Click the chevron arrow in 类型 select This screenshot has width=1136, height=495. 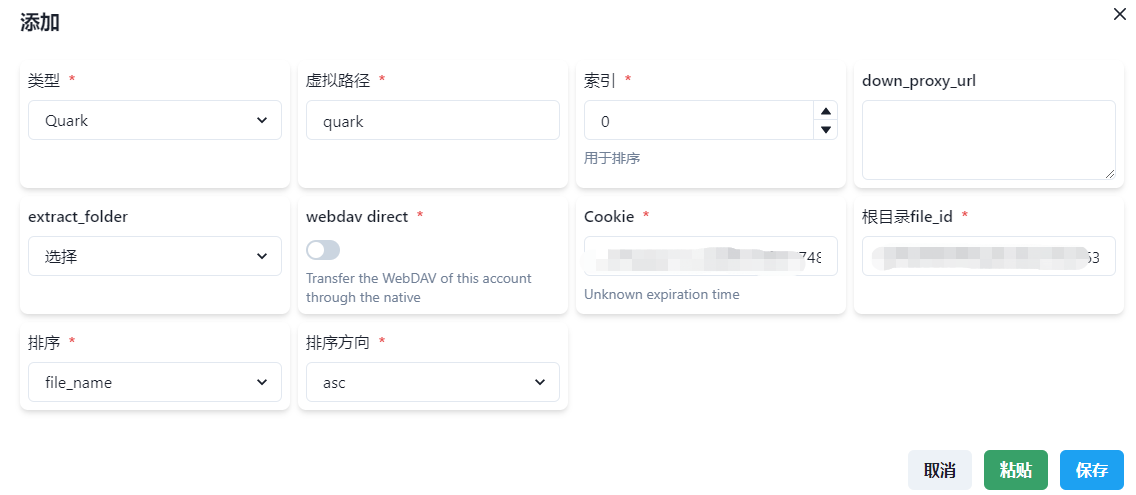pyautogui.click(x=262, y=120)
